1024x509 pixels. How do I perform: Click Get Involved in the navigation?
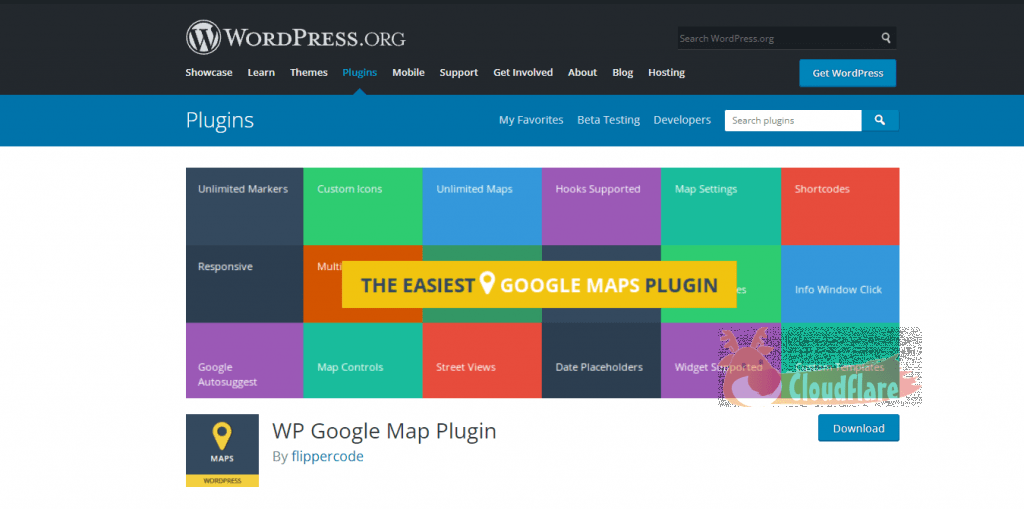[x=523, y=73]
